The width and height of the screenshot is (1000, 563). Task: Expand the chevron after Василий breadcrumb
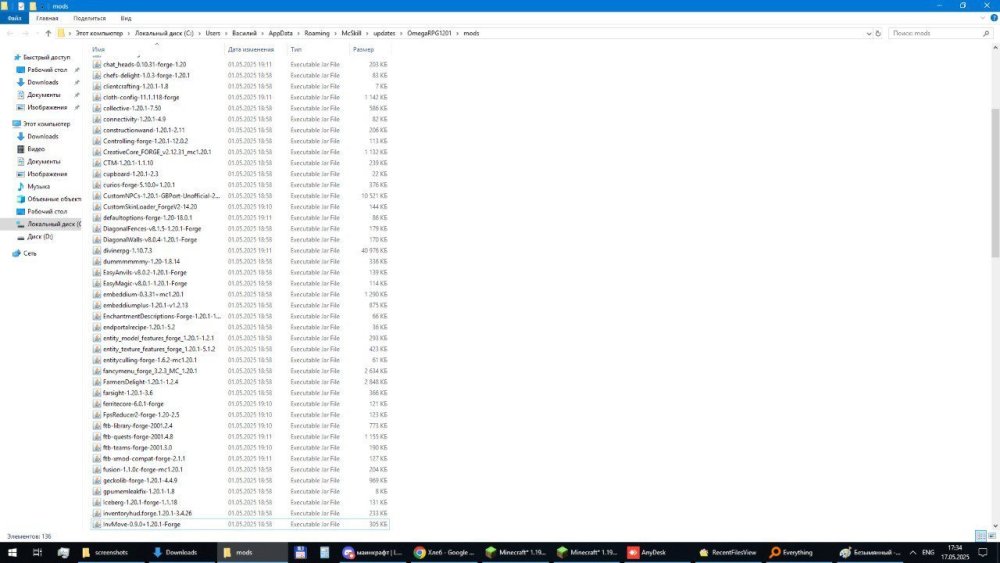point(262,33)
